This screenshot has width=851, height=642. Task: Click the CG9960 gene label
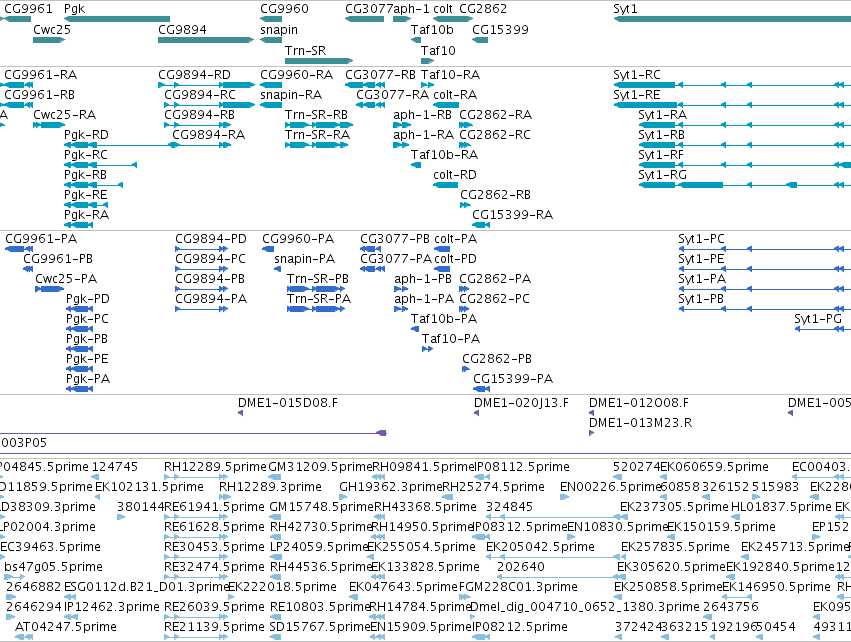284,9
